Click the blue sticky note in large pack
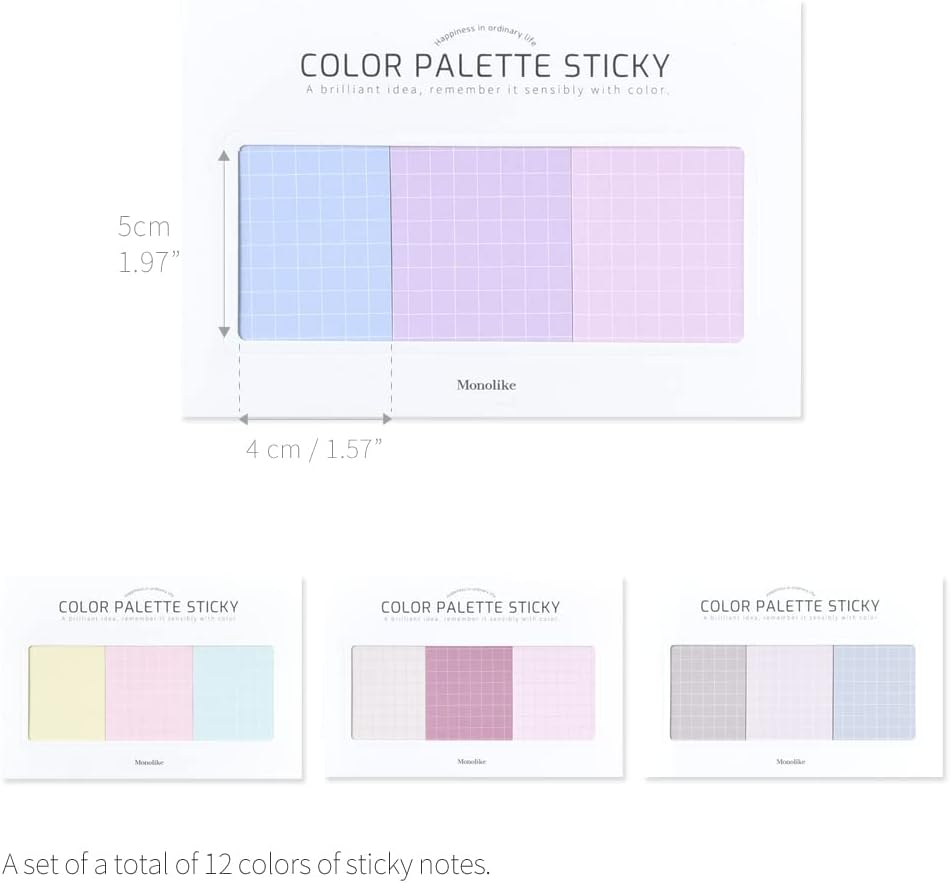 point(315,243)
